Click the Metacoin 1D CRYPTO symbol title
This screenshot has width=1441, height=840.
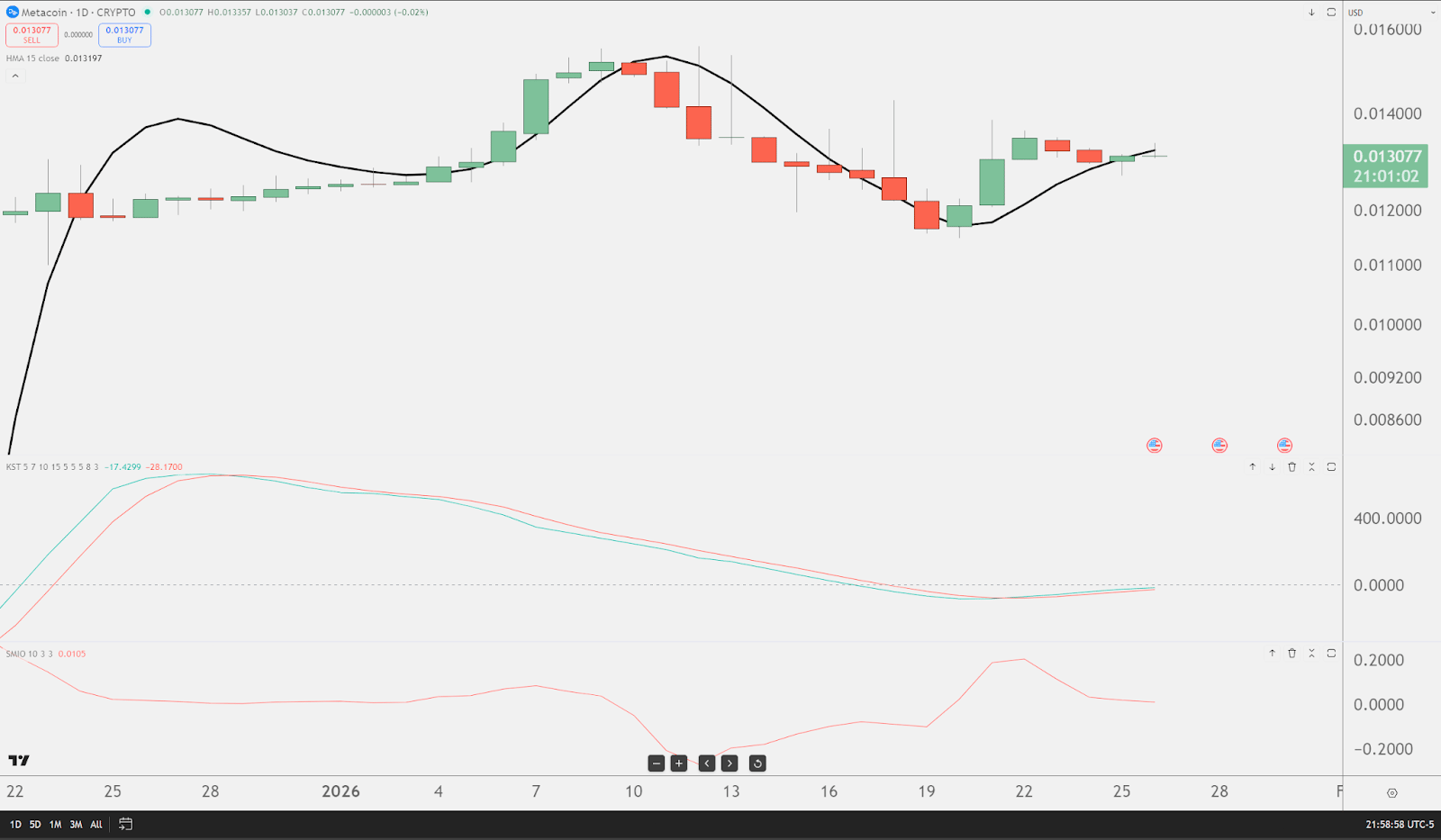point(78,13)
